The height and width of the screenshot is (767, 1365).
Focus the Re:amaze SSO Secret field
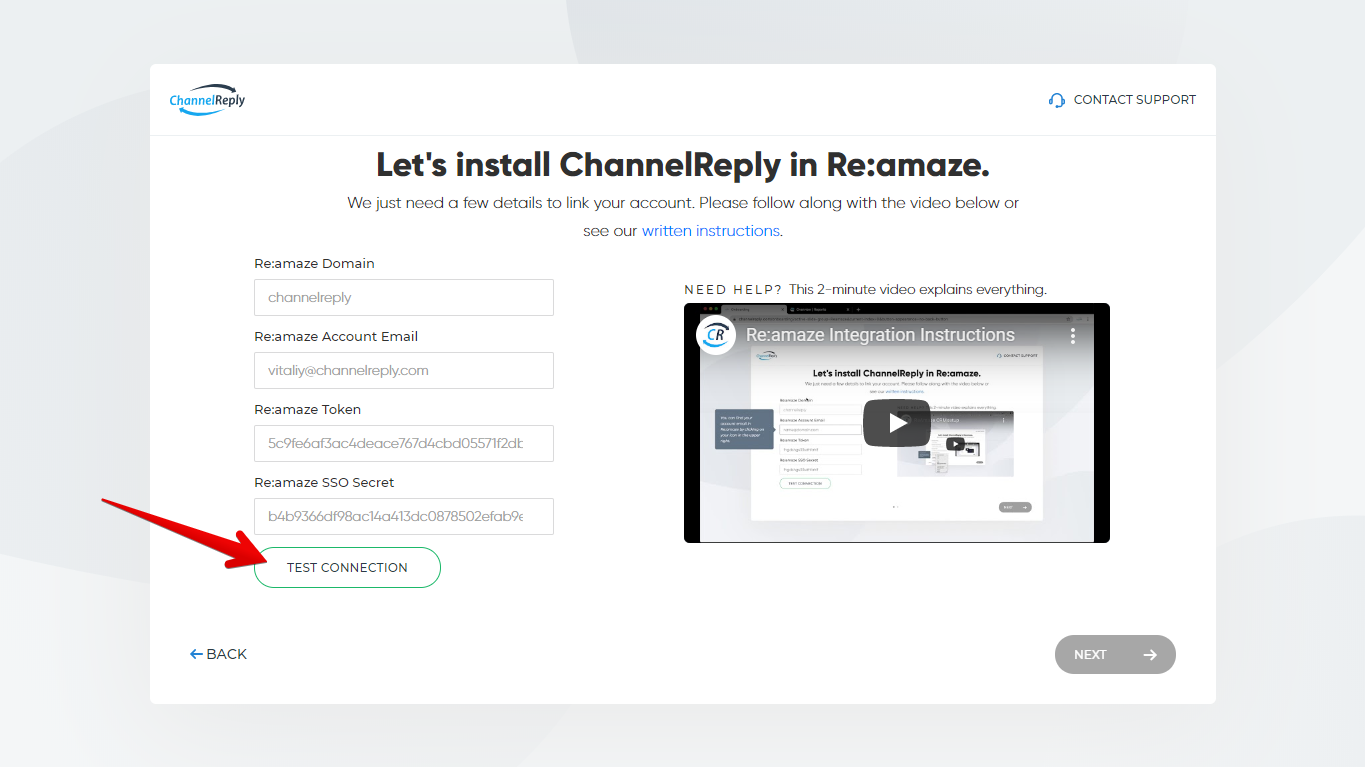(404, 516)
